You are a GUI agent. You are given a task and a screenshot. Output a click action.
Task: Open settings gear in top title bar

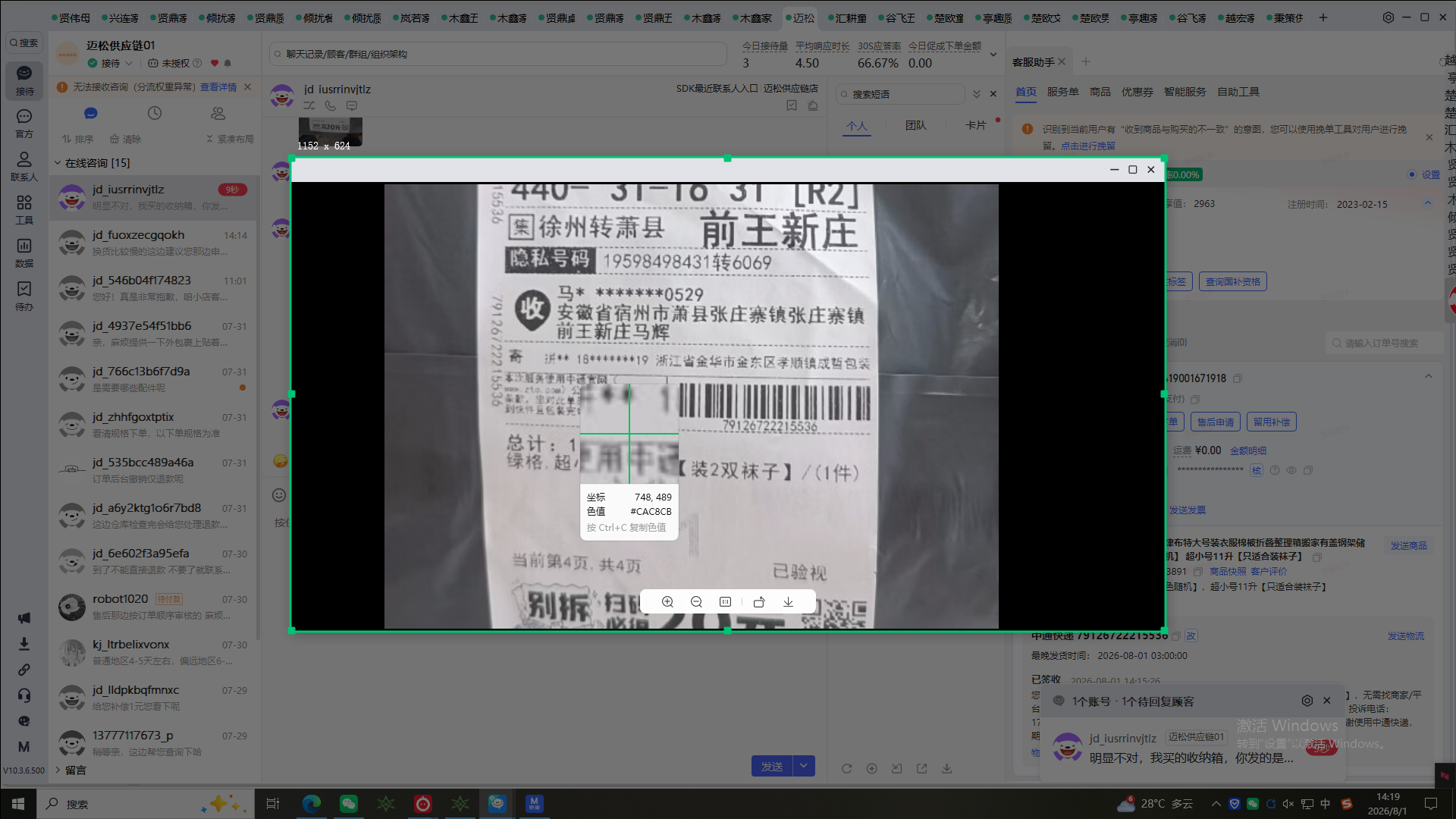tap(1389, 17)
